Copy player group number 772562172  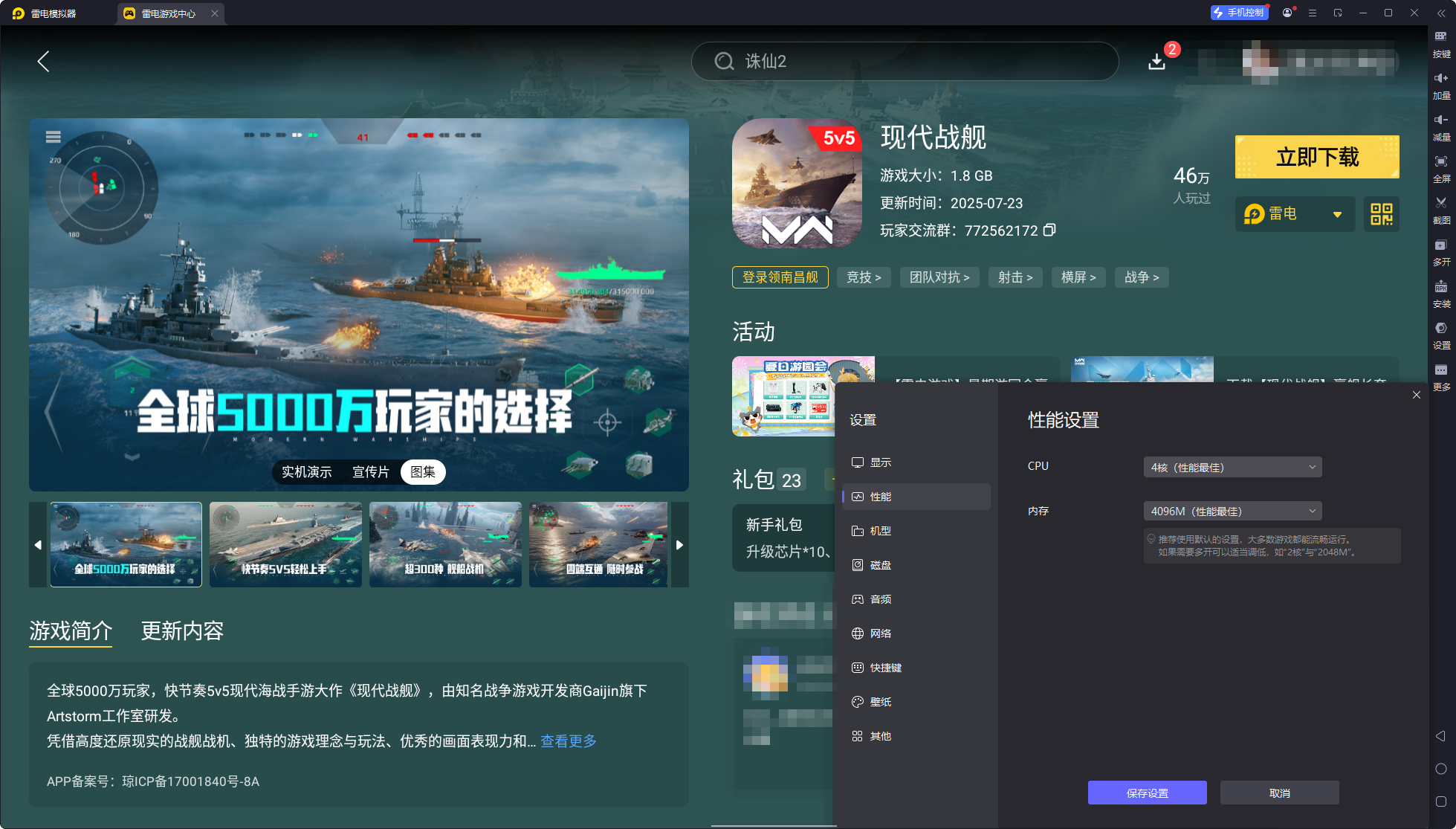[x=1049, y=230]
